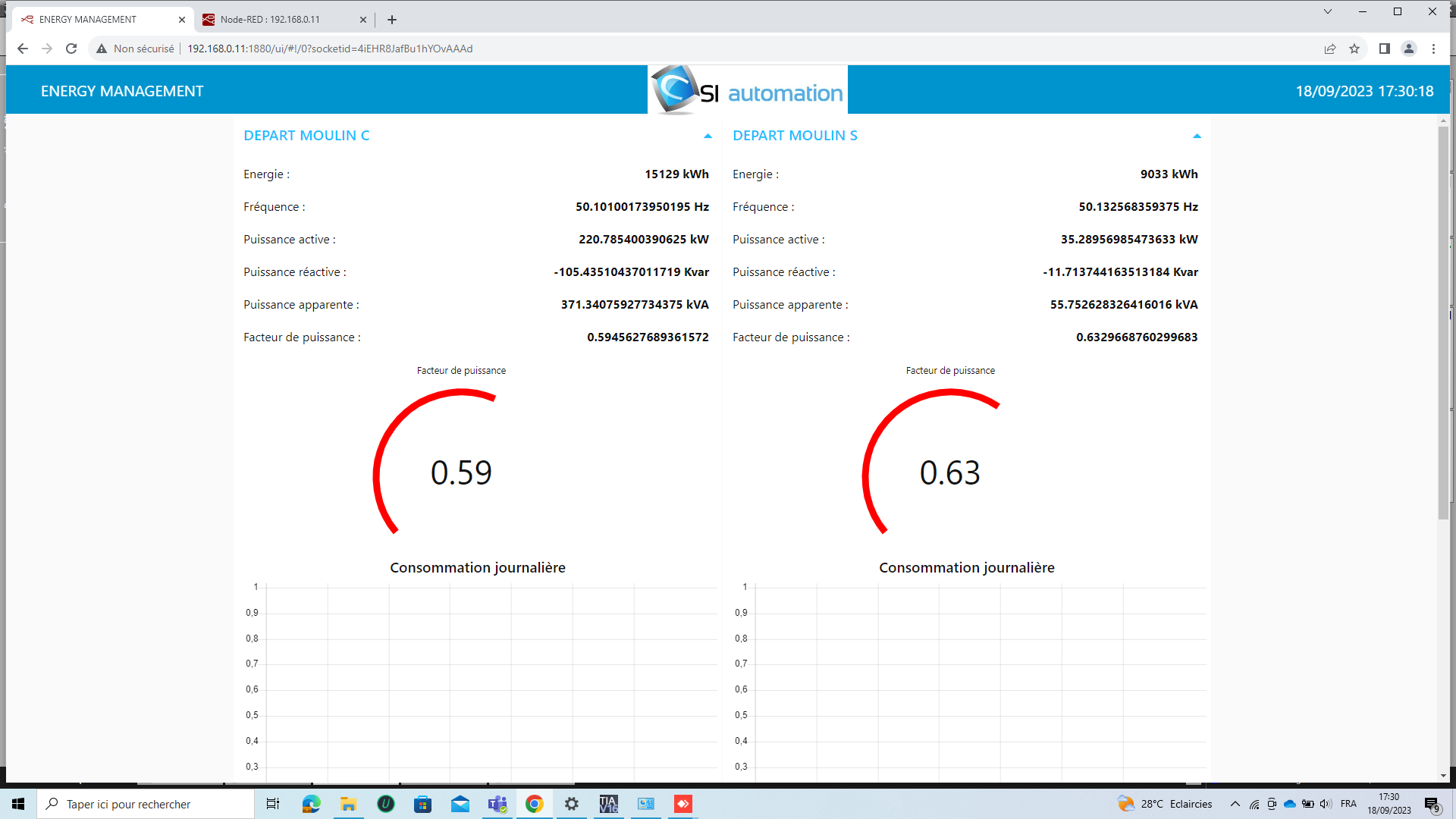The height and width of the screenshot is (819, 1456).
Task: Bookmark page with the star icon
Action: [1354, 49]
